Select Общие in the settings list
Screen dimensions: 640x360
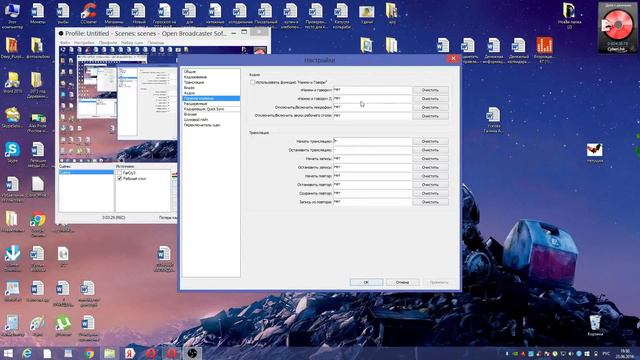(x=211, y=71)
